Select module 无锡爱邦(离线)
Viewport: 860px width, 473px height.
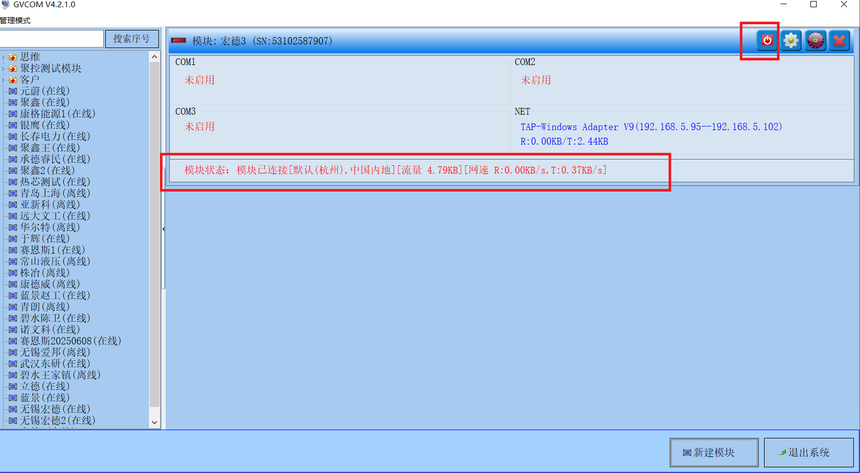click(x=55, y=352)
